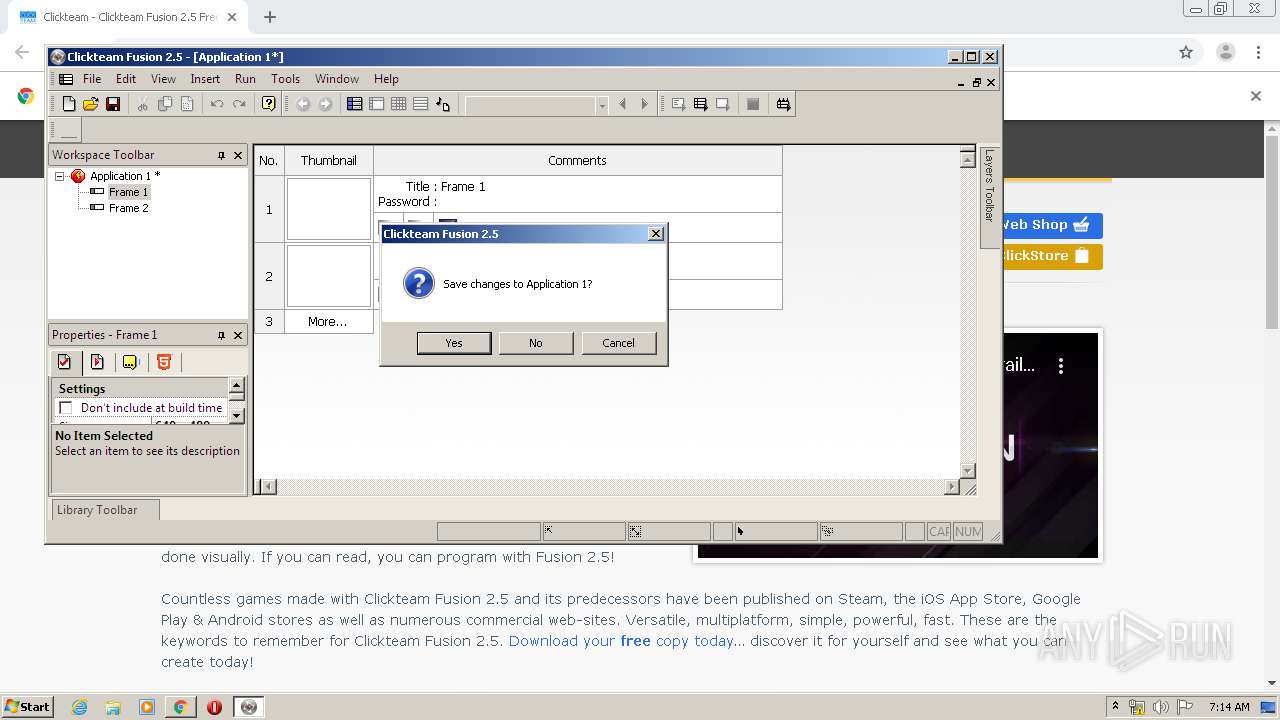
Task: Click the Cut scissors icon
Action: tap(143, 104)
